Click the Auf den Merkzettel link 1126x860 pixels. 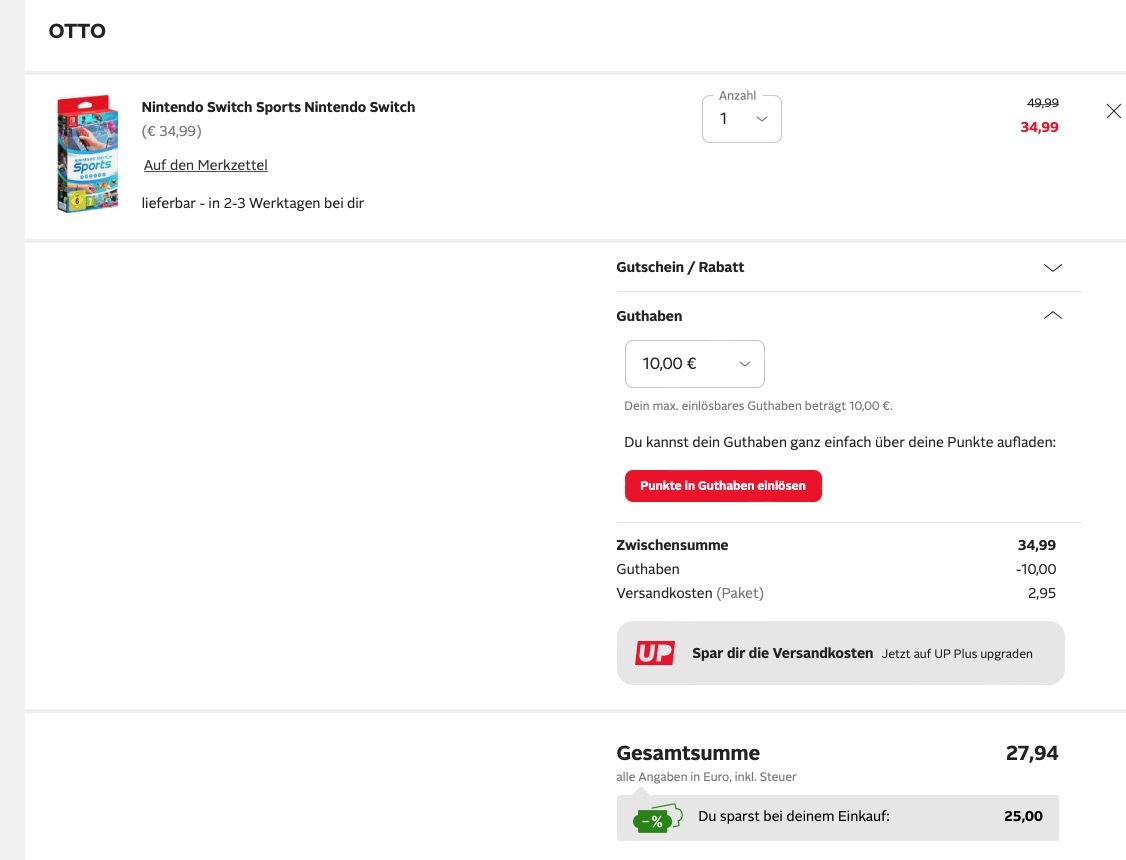click(x=205, y=165)
